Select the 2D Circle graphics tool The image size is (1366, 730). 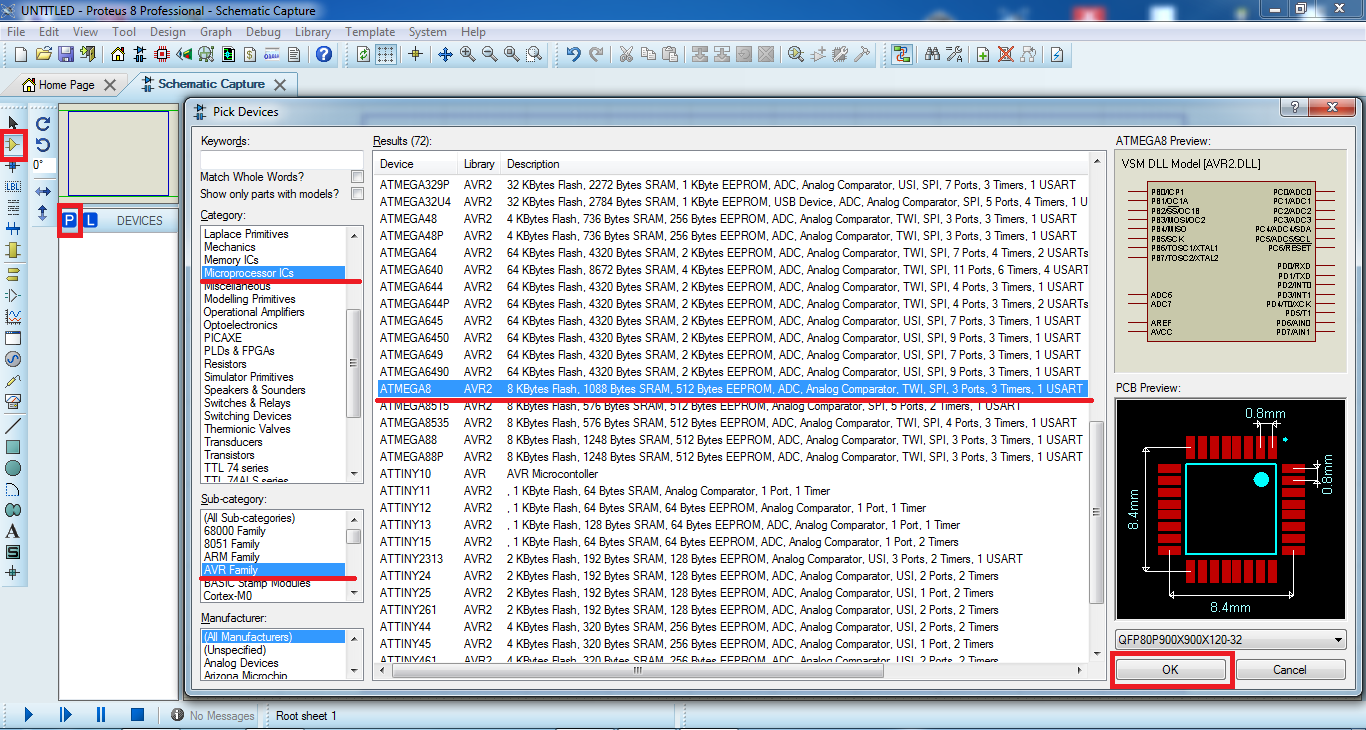(13, 468)
